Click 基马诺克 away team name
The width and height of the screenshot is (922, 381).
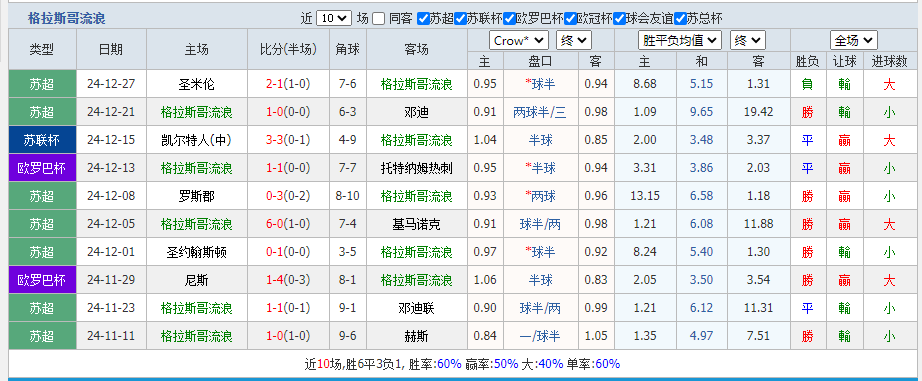pos(416,224)
